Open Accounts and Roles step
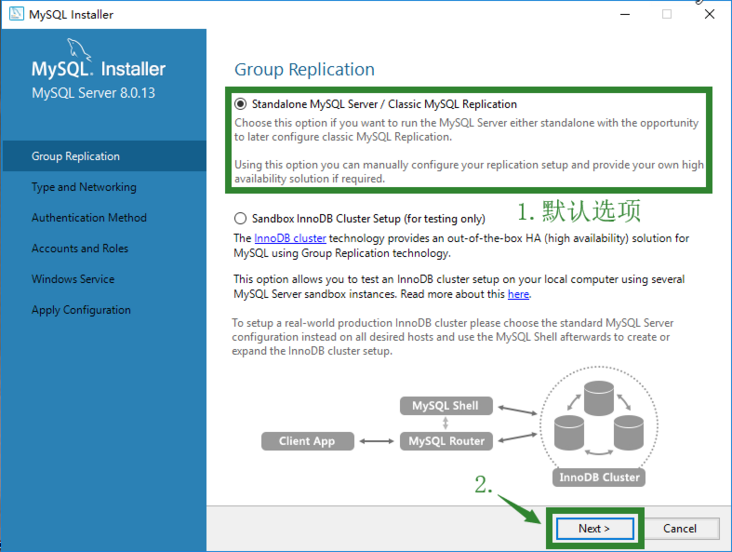 coord(80,248)
